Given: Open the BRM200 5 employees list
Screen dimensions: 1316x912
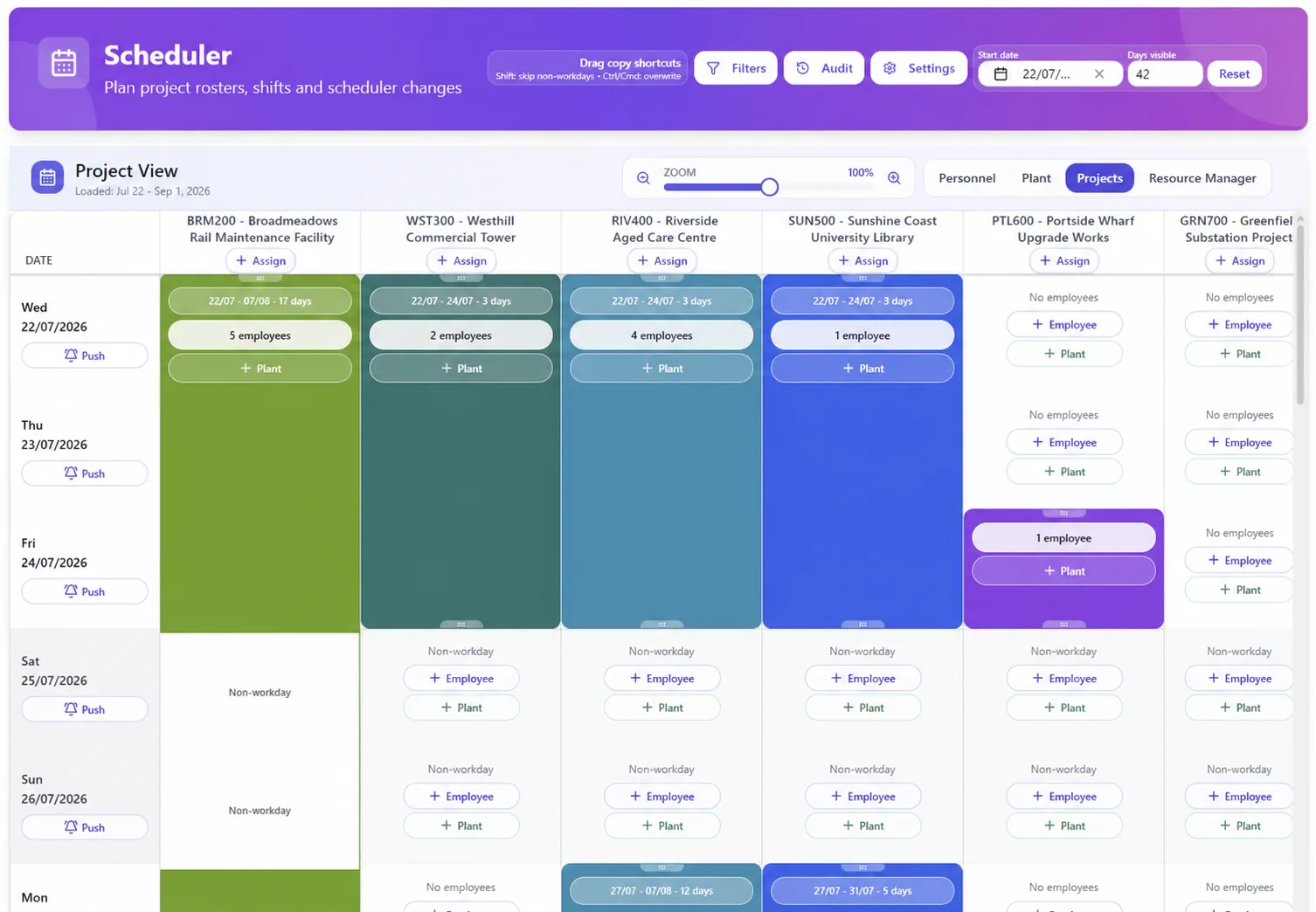Looking at the screenshot, I should point(260,335).
